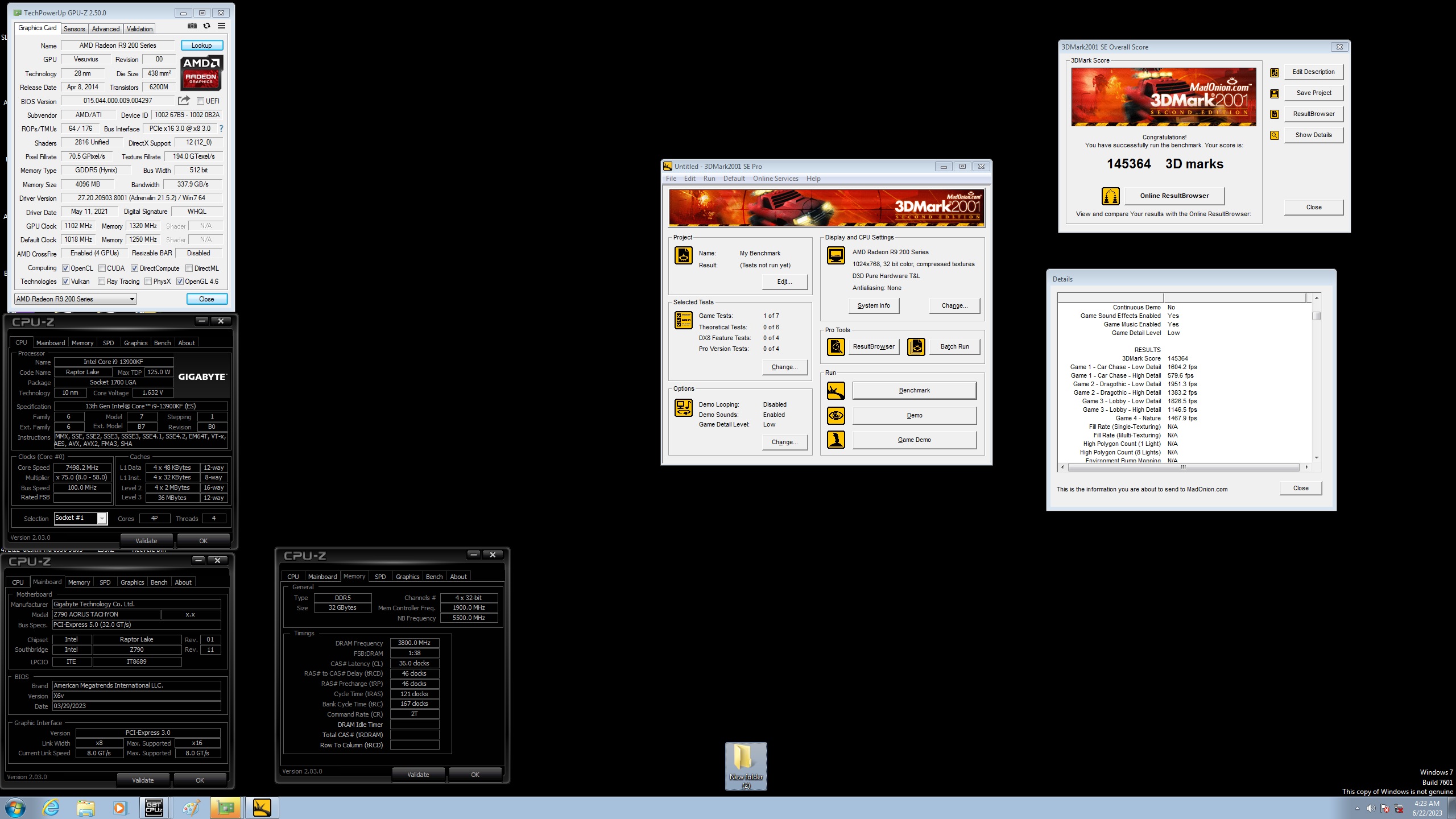This screenshot has height=819, width=1456.
Task: Toggle the Ray Tracing checkbox
Action: [x=102, y=282]
